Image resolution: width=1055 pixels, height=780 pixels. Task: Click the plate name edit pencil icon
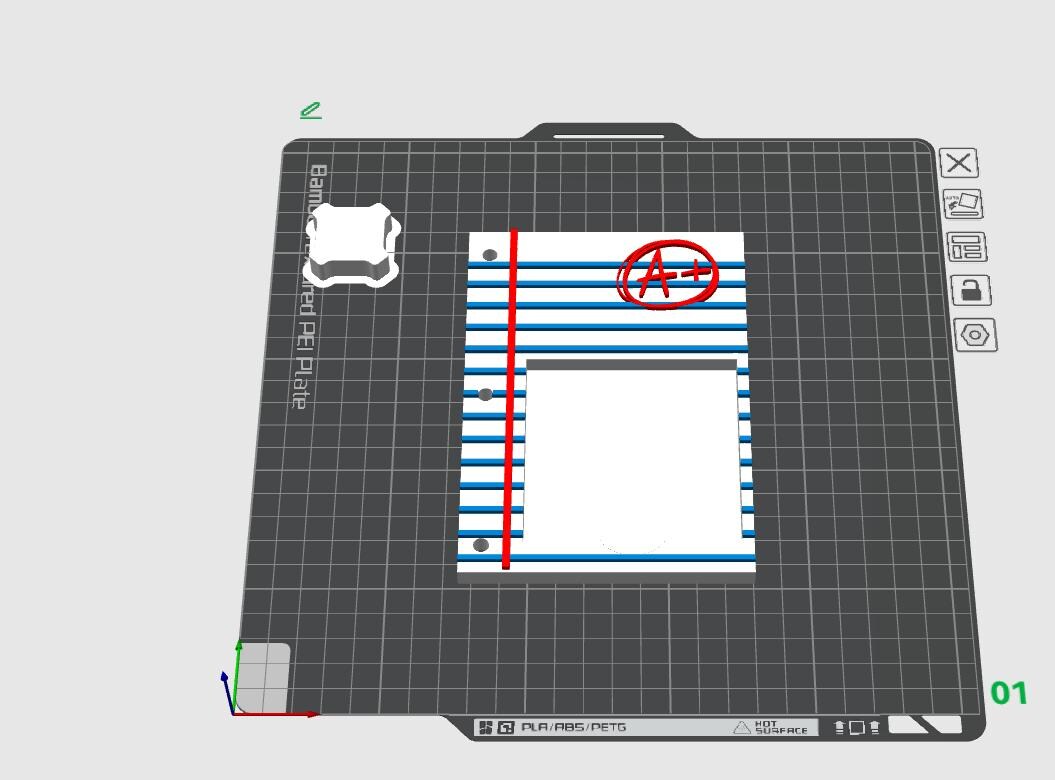point(310,110)
